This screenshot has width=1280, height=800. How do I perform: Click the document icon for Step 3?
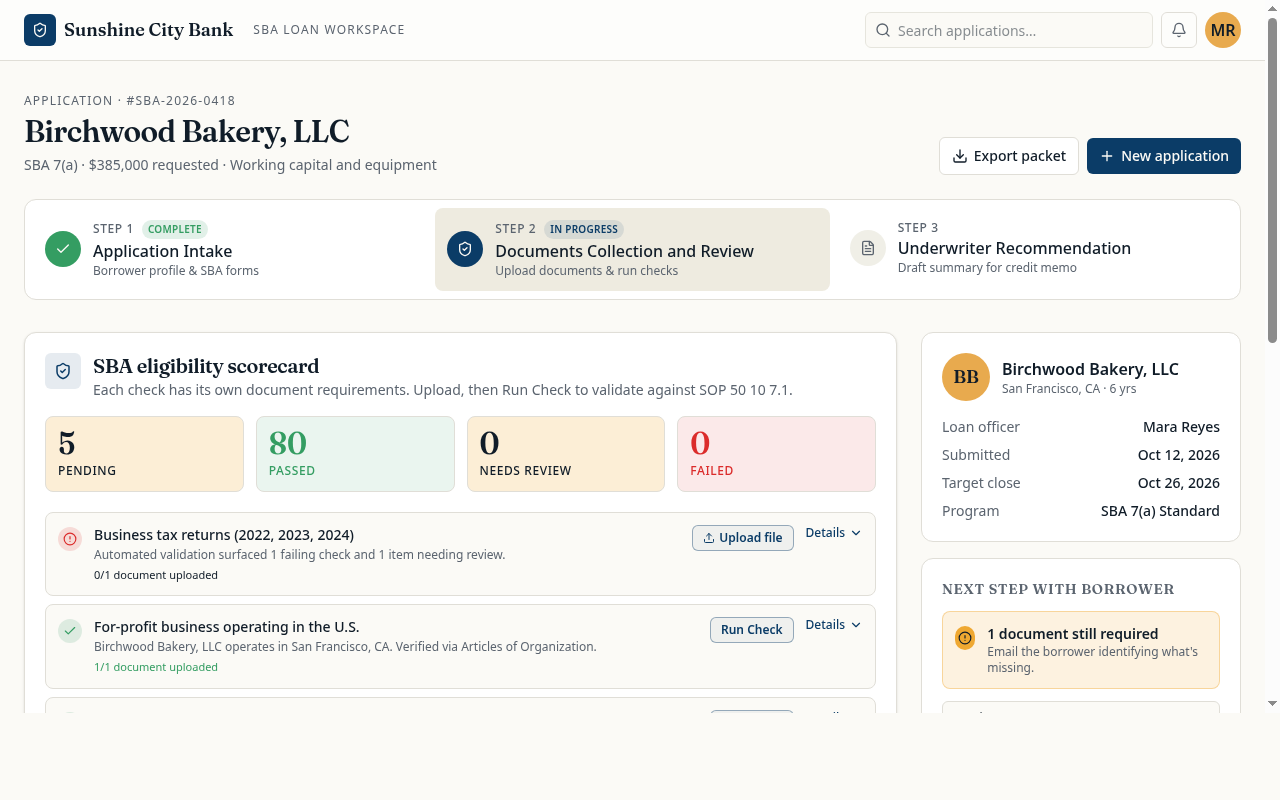pos(868,248)
